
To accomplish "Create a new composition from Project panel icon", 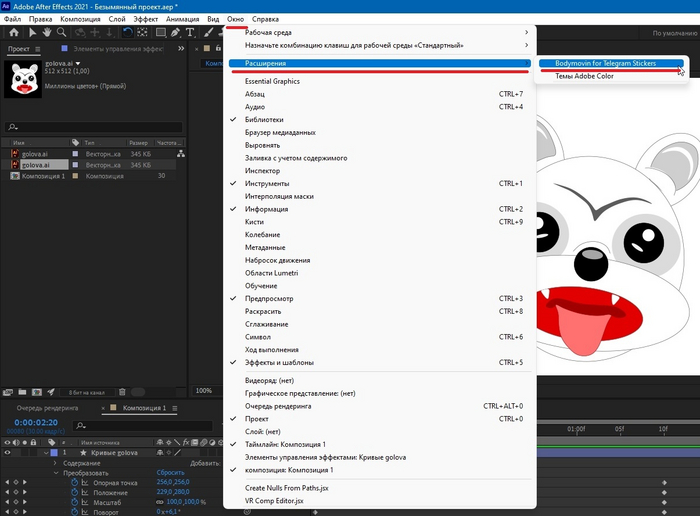I will click(x=37, y=392).
